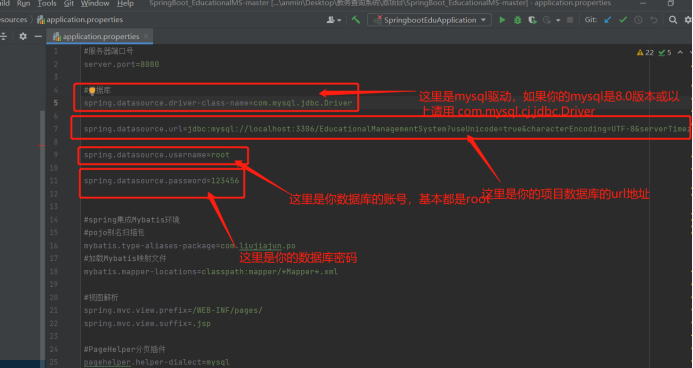The width and height of the screenshot is (693, 368).
Task: Show Git history using the clock icon
Action: pos(638,20)
